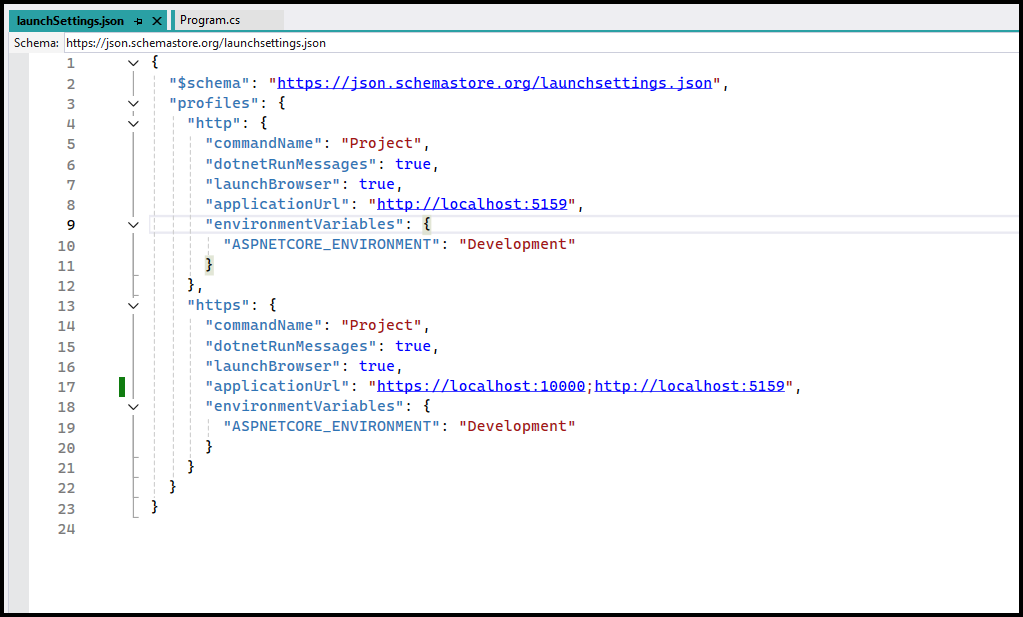Click the http://localhost:5159 link on line 8
This screenshot has width=1023, height=617.
point(472,204)
